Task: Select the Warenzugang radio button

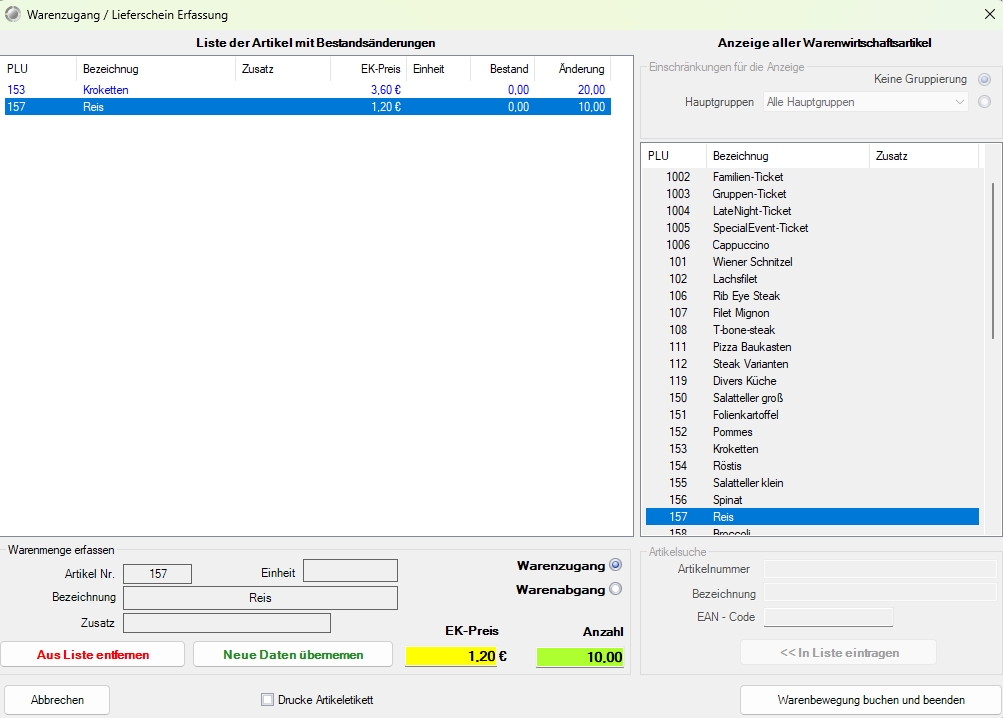Action: click(x=615, y=565)
